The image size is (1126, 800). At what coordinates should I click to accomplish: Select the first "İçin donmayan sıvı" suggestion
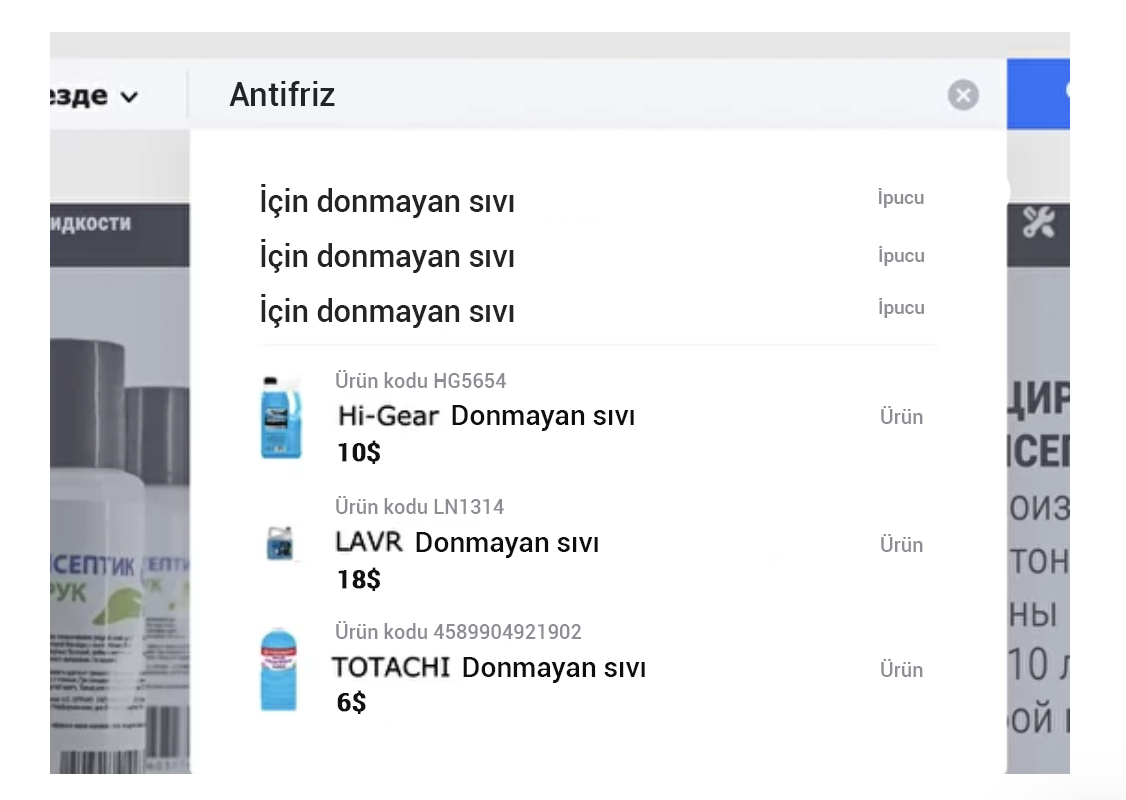click(387, 202)
